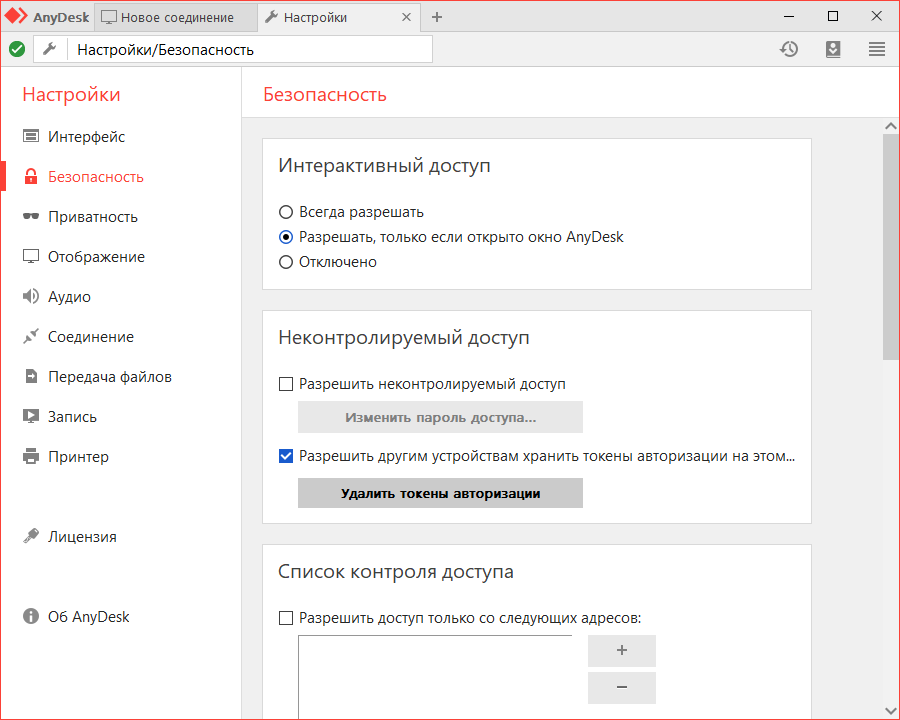Open Соединение settings section

point(90,336)
